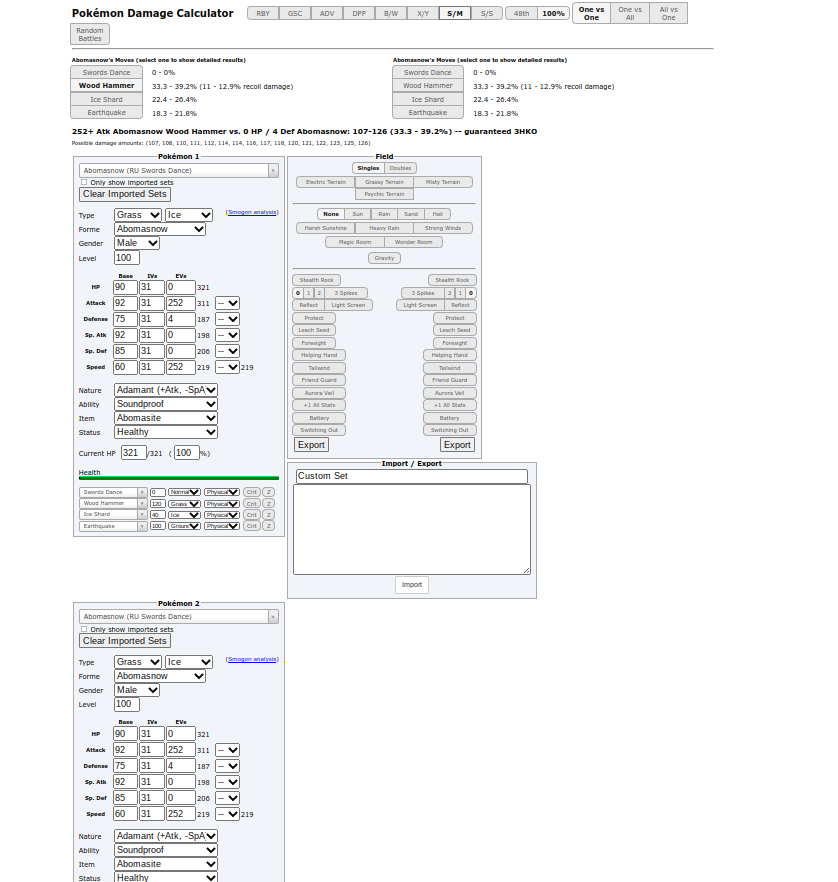The width and height of the screenshot is (838, 882).
Task: Select Pokémon 1's Ice Shard move result
Action: pos(106,100)
